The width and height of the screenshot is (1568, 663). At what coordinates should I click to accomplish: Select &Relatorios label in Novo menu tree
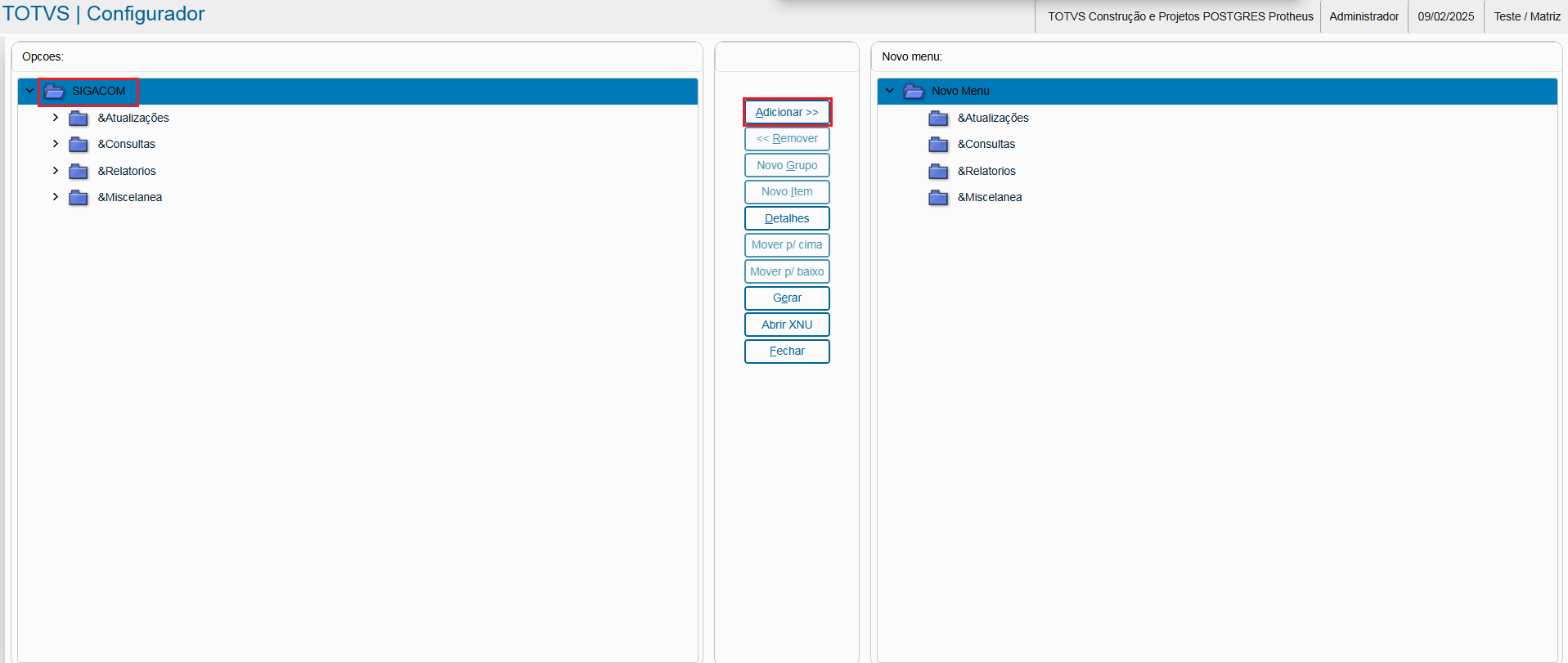(x=986, y=171)
